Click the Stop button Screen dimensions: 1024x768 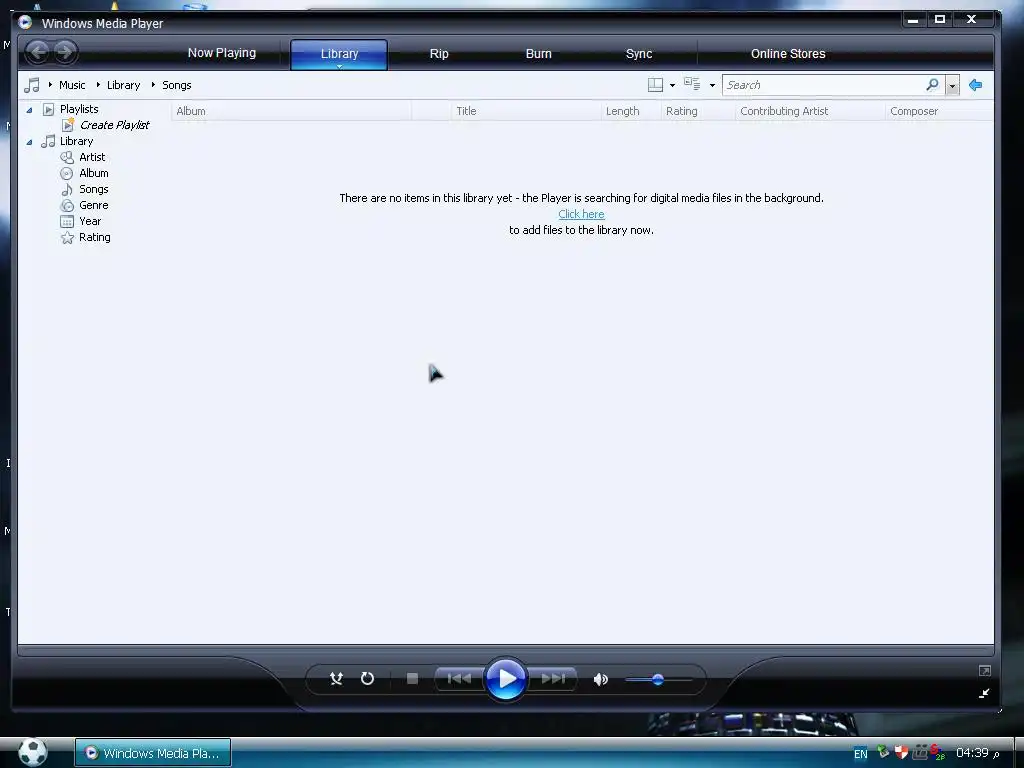click(412, 679)
